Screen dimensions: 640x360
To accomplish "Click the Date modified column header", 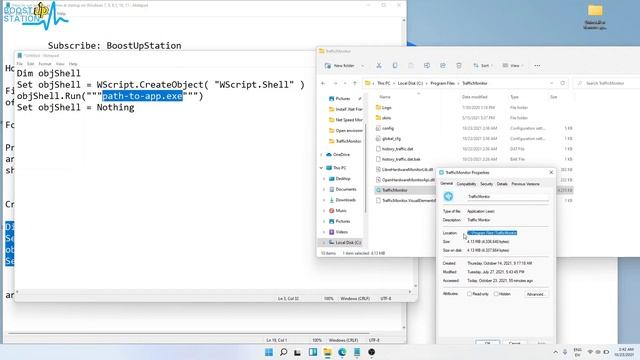I will pyautogui.click(x=474, y=97).
